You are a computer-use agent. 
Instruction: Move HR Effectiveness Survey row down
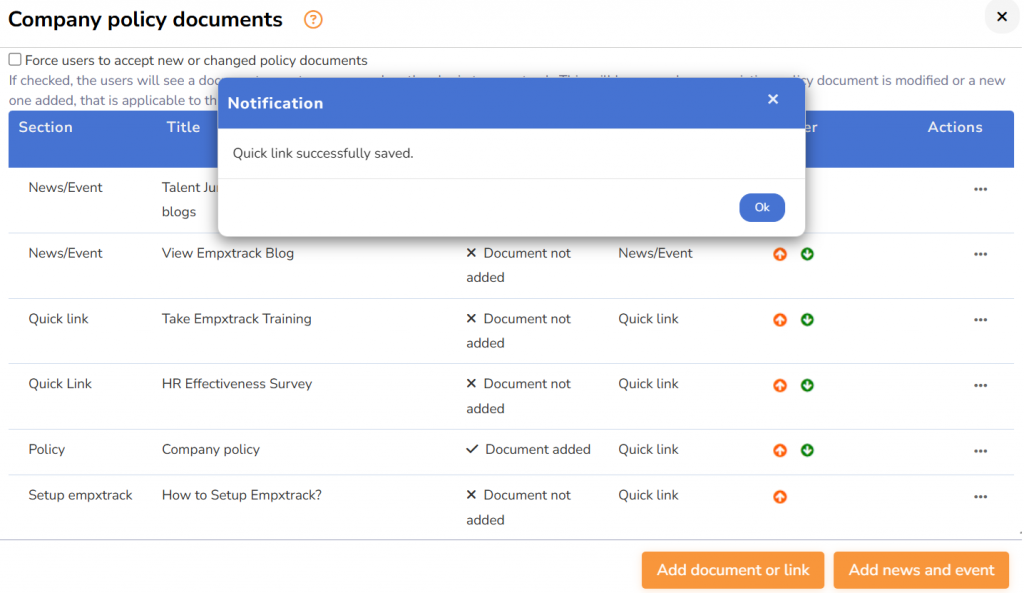[x=807, y=385]
